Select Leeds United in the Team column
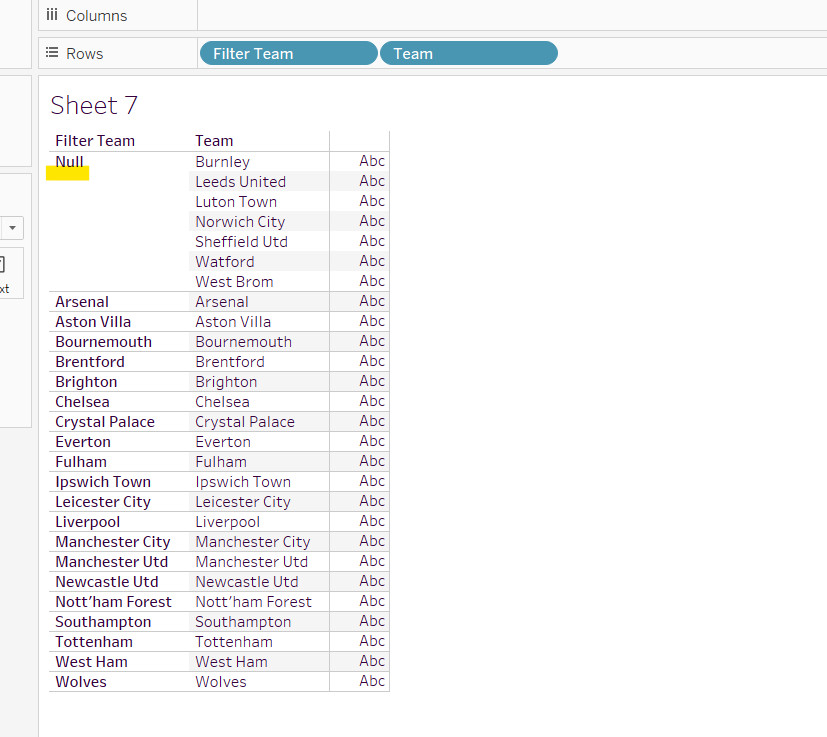 coord(241,181)
